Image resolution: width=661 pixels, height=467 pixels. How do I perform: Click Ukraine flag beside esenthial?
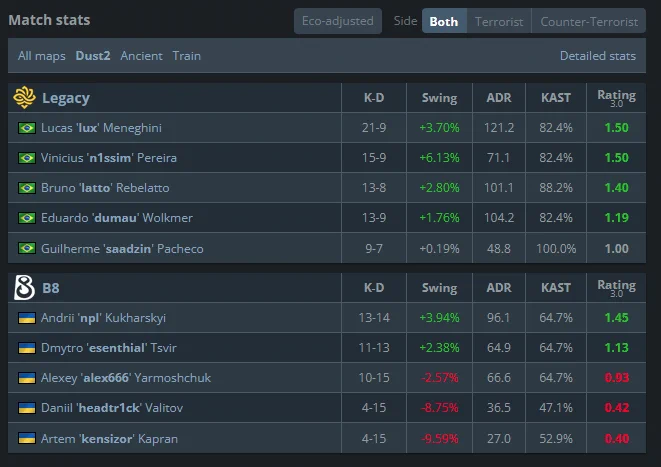(27, 348)
